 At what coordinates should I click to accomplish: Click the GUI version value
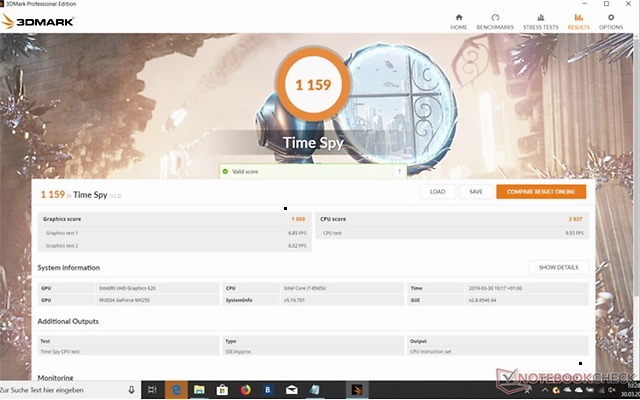coord(482,300)
